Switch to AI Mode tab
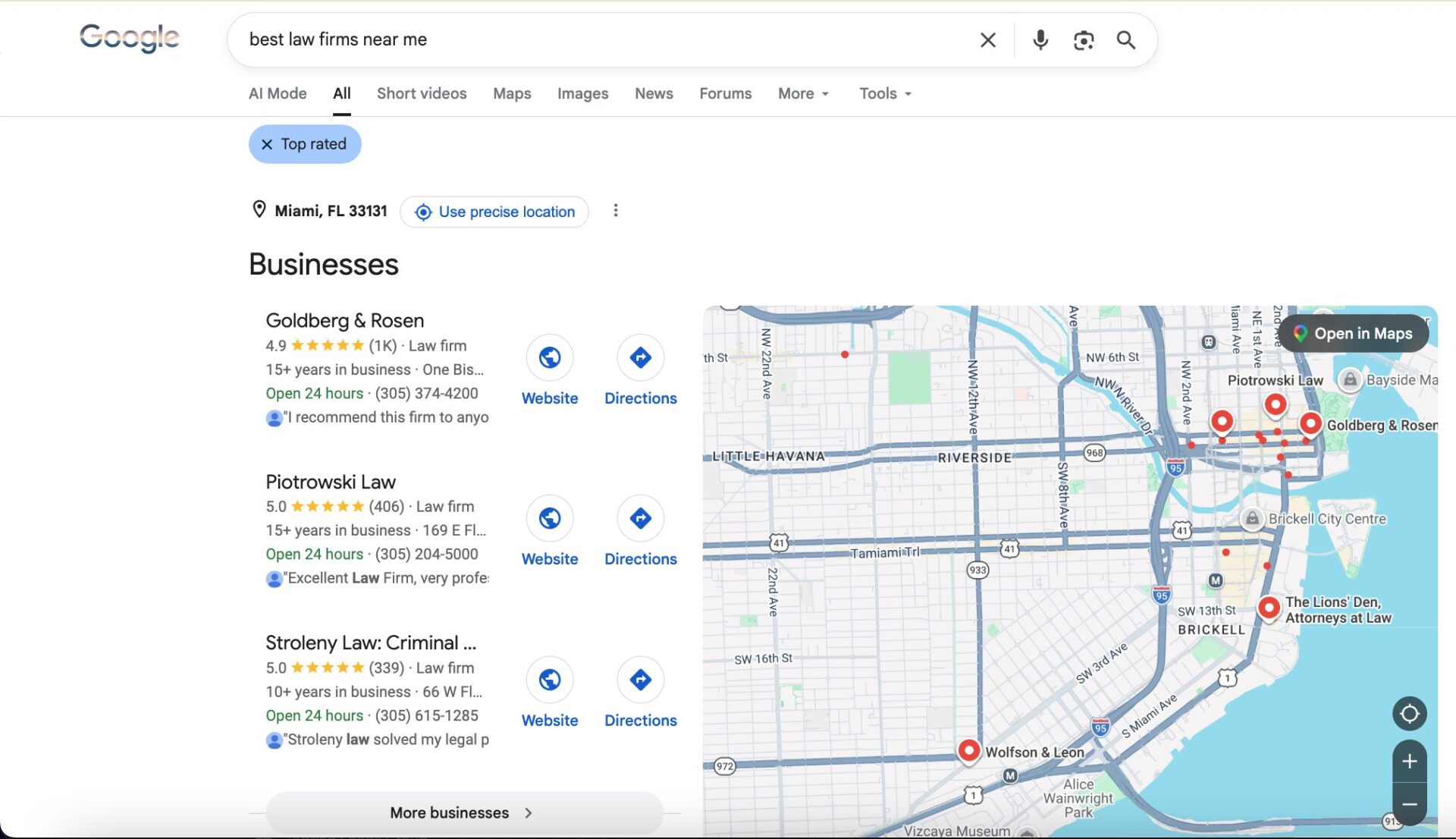 (x=278, y=93)
